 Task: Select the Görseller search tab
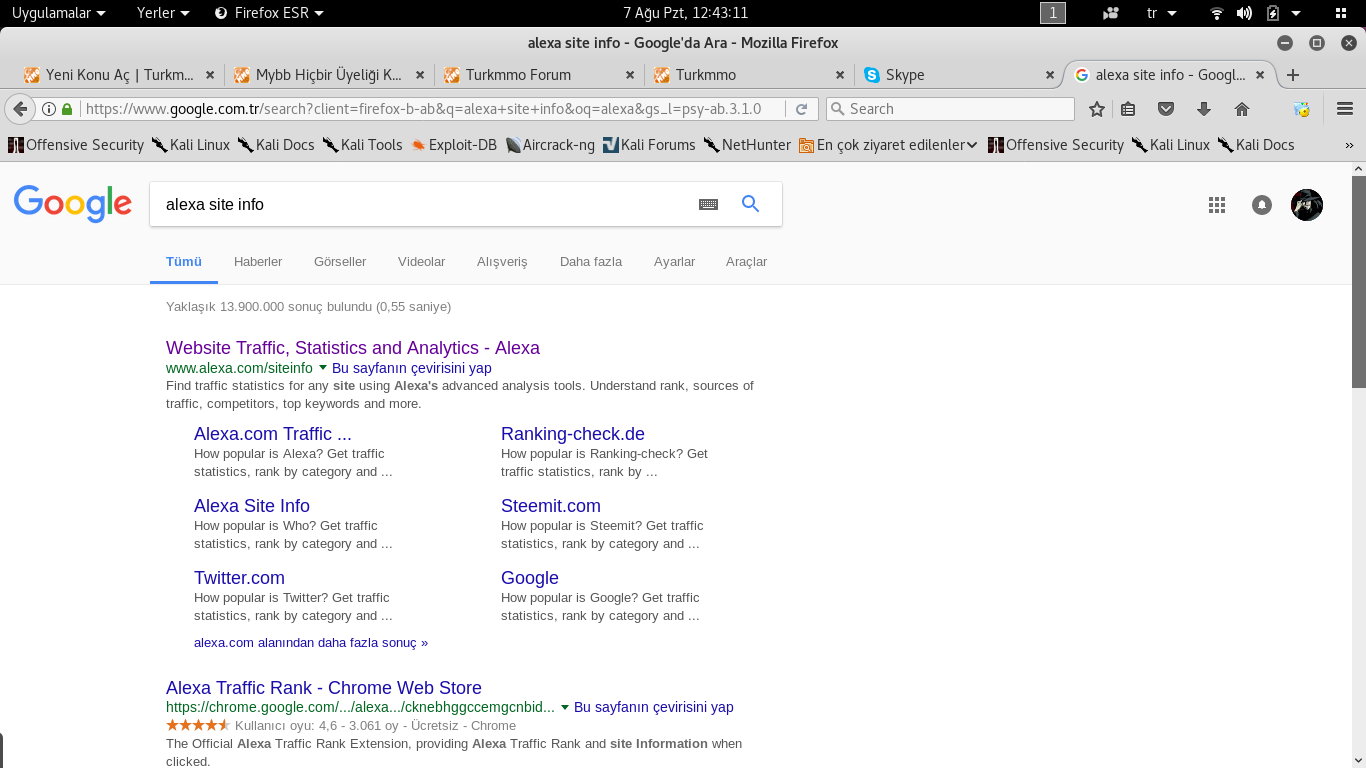pyautogui.click(x=340, y=262)
